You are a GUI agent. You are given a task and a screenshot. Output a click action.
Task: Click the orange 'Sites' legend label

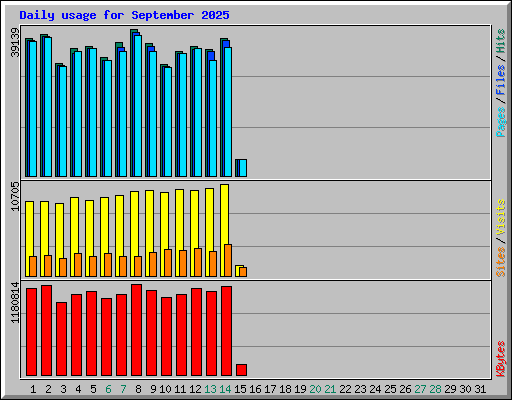(500, 262)
